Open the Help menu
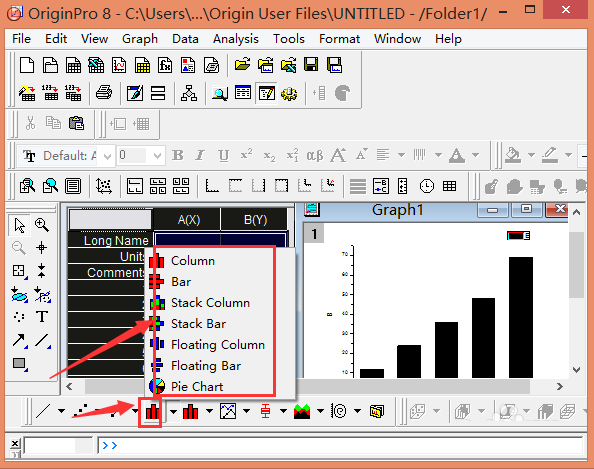 coord(448,39)
